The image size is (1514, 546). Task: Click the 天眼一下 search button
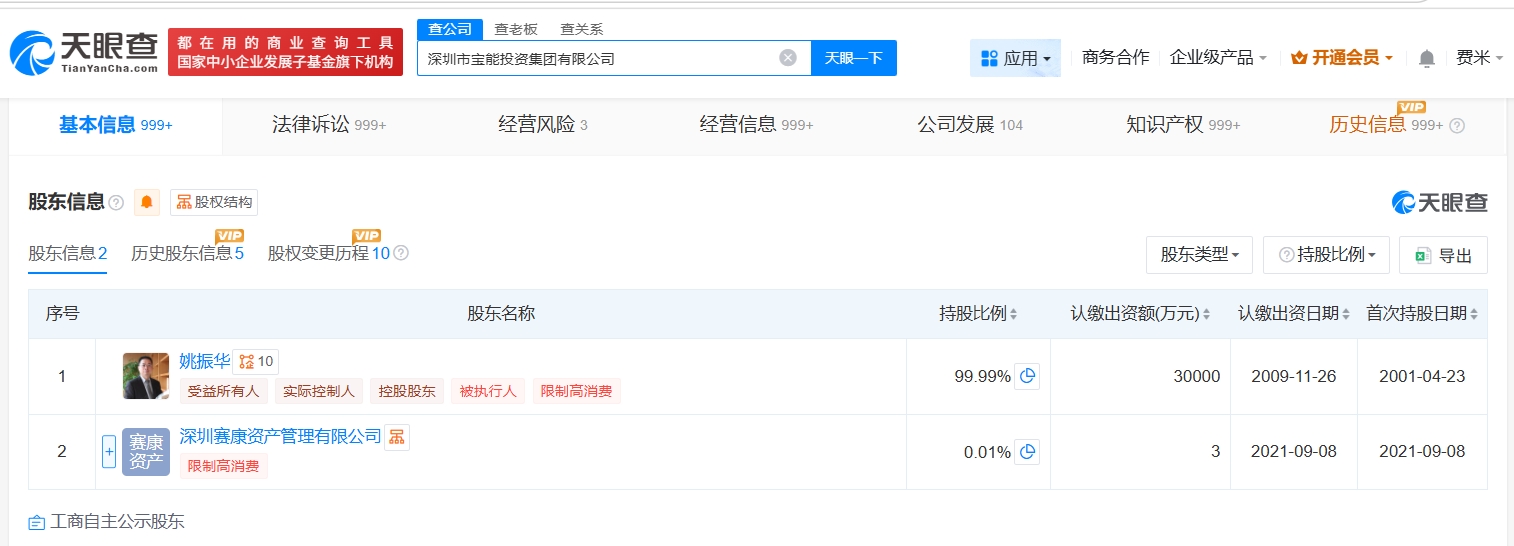(x=854, y=58)
